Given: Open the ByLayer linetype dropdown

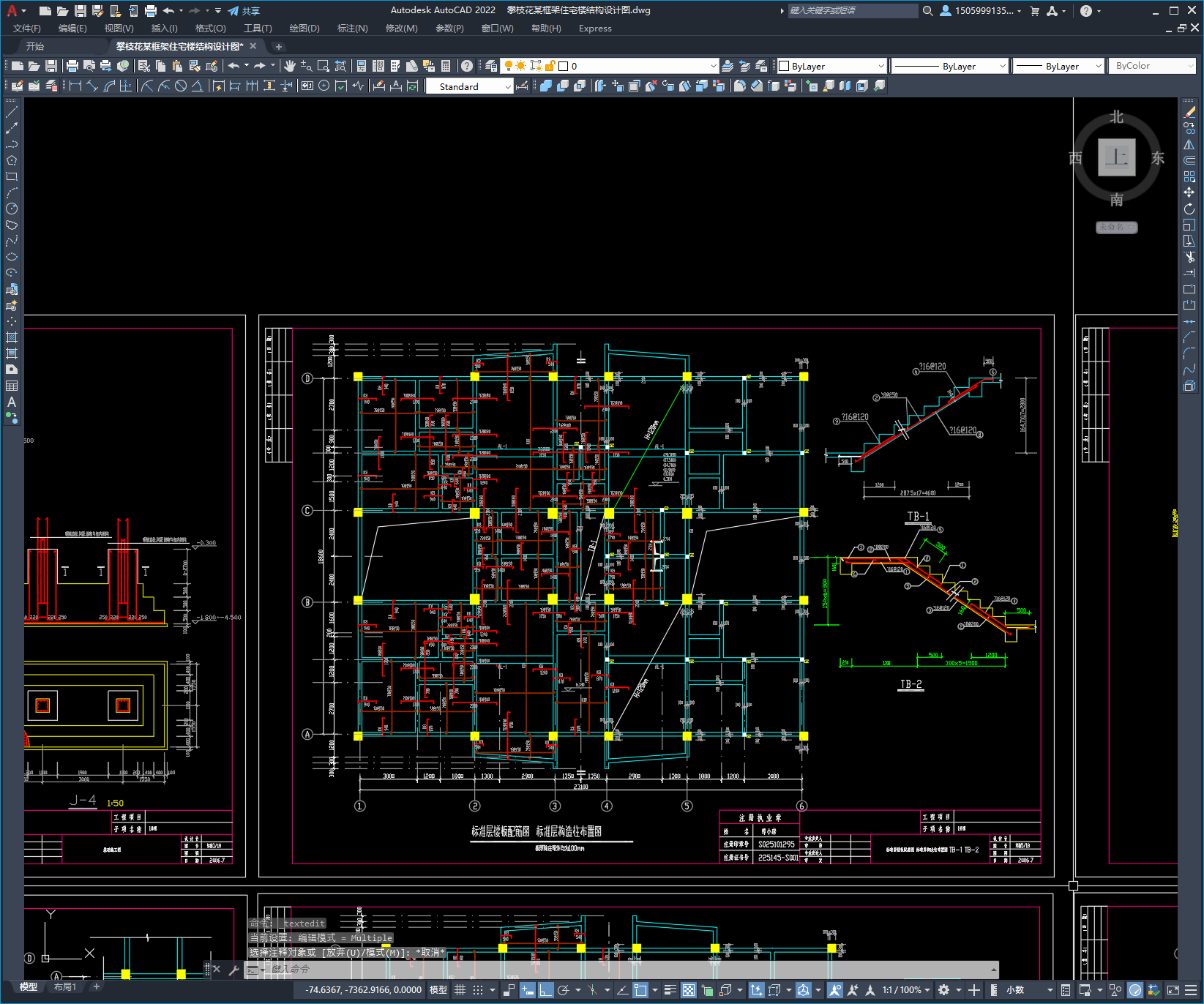Looking at the screenshot, I should [950, 66].
